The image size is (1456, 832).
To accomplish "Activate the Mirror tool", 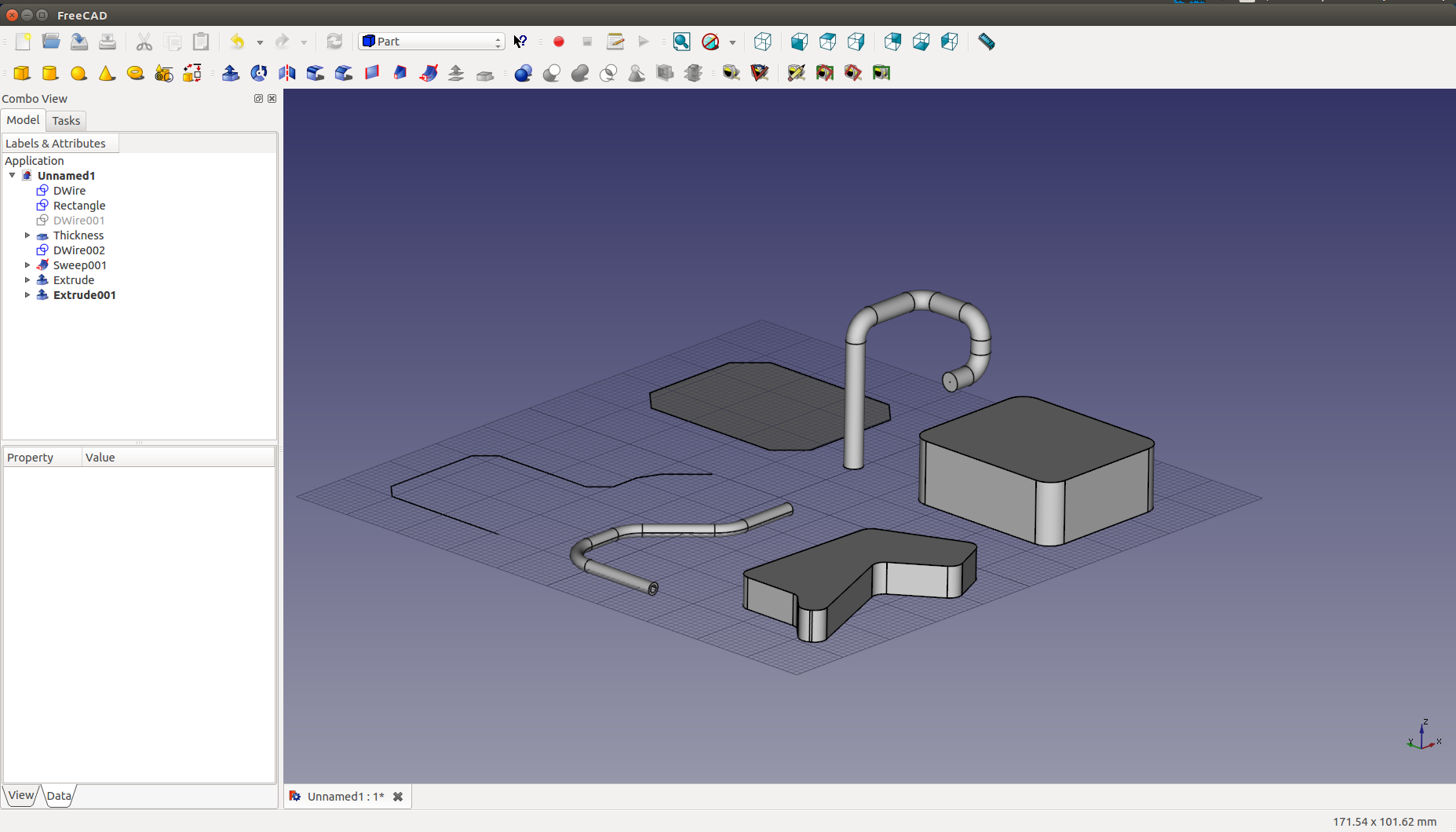I will coord(287,73).
